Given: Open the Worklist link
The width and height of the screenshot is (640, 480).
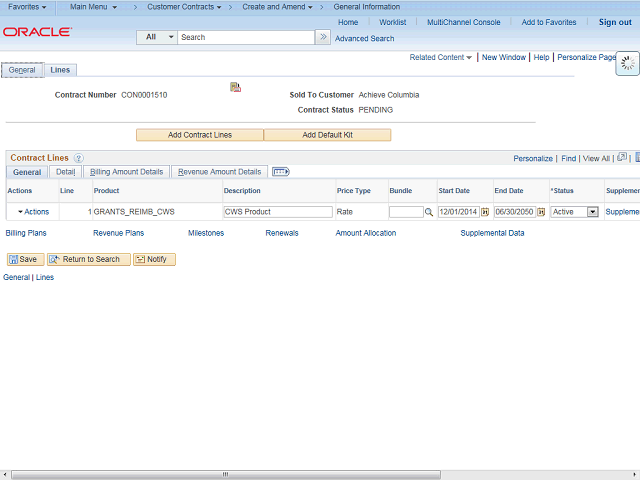Looking at the screenshot, I should point(393,22).
